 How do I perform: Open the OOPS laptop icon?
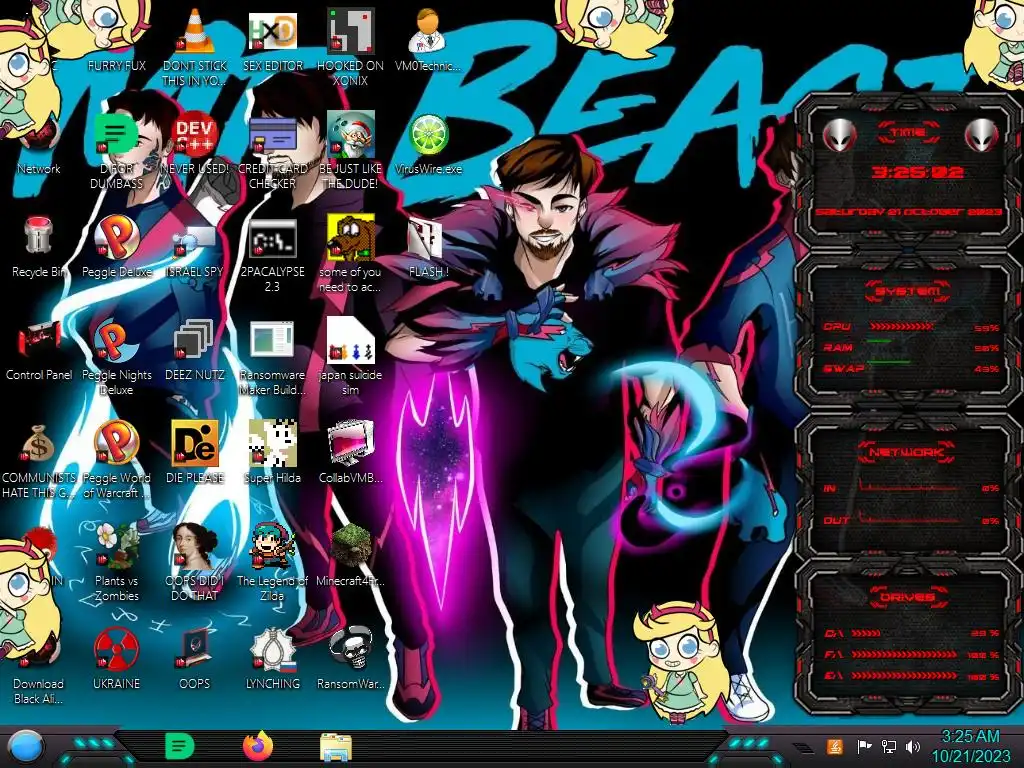pyautogui.click(x=195, y=648)
